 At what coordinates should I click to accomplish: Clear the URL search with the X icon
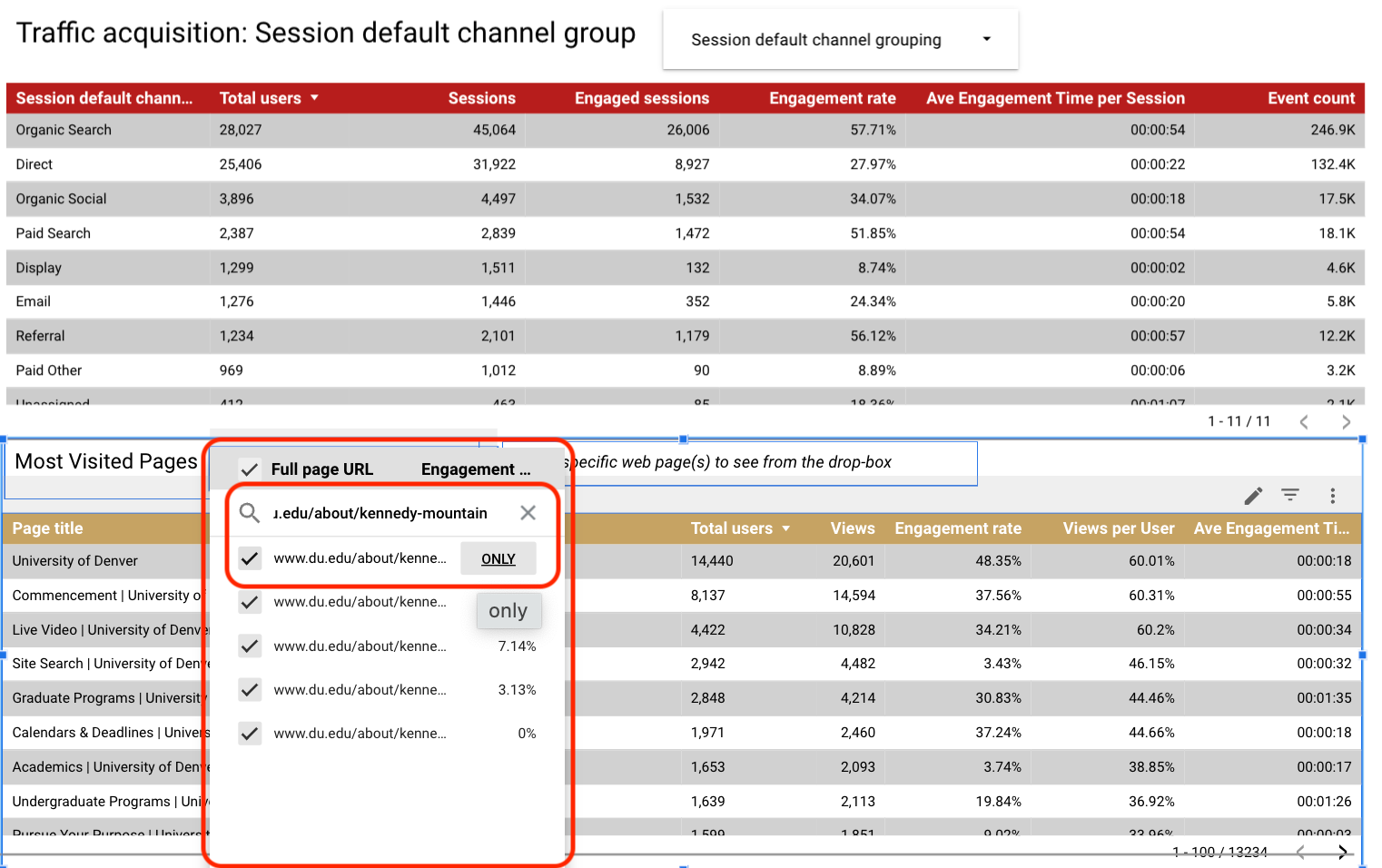528,513
